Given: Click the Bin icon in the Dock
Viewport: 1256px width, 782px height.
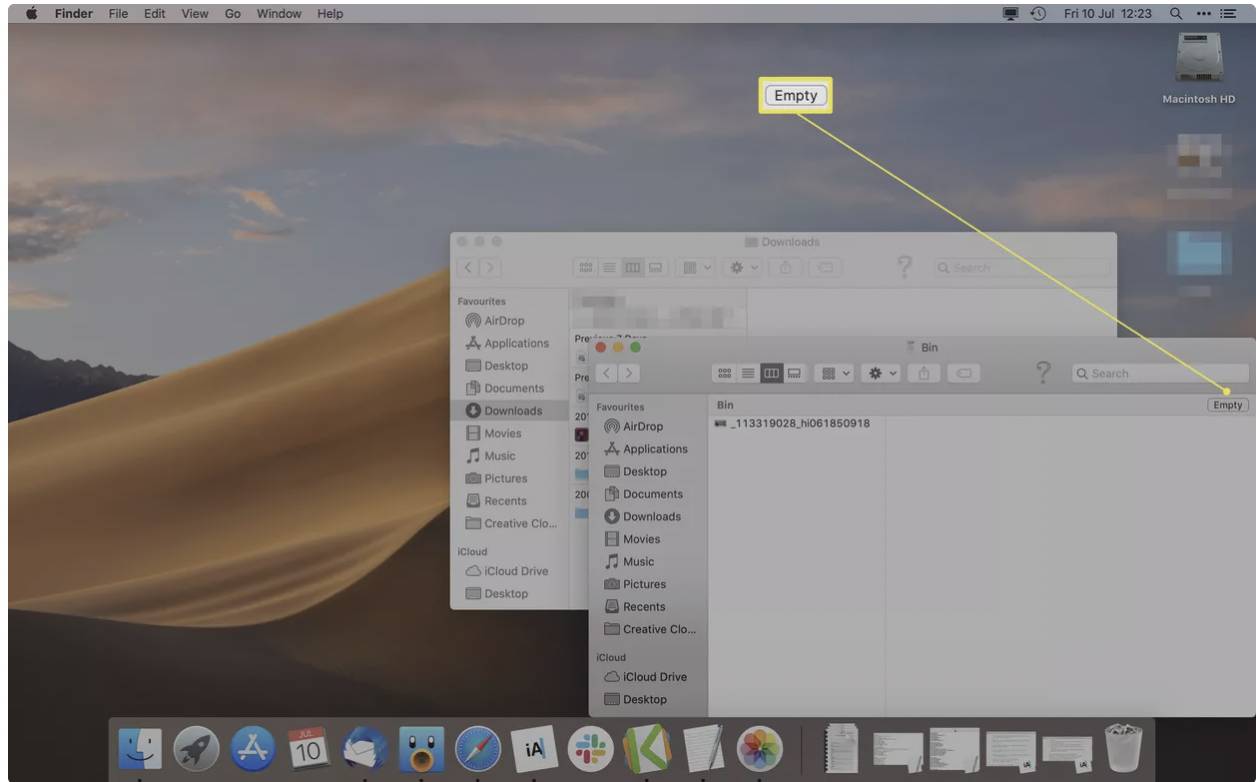Looking at the screenshot, I should (1124, 747).
